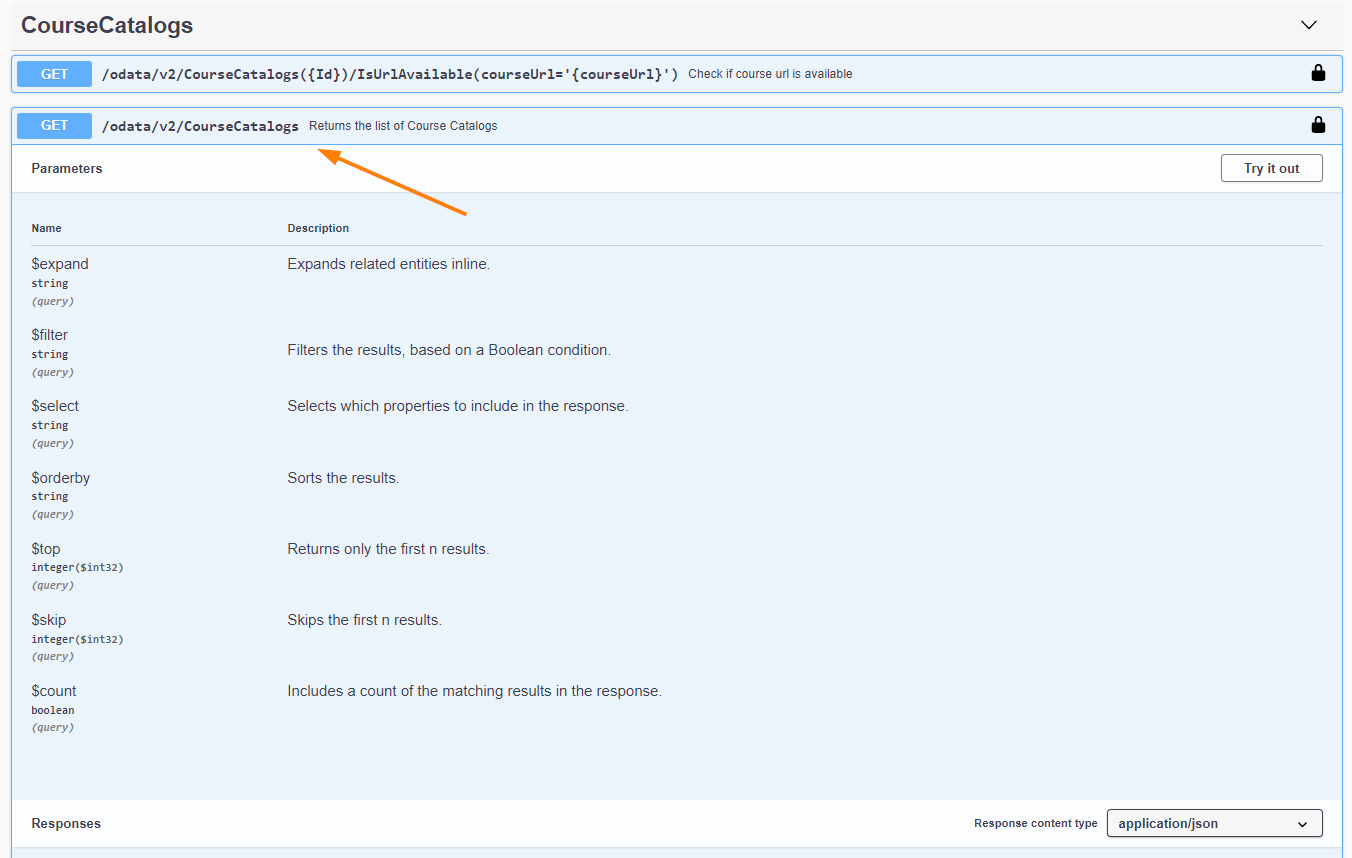Image resolution: width=1352 pixels, height=858 pixels.
Task: Click the lock icon on CourseCatalogs list endpoint
Action: 1318,125
